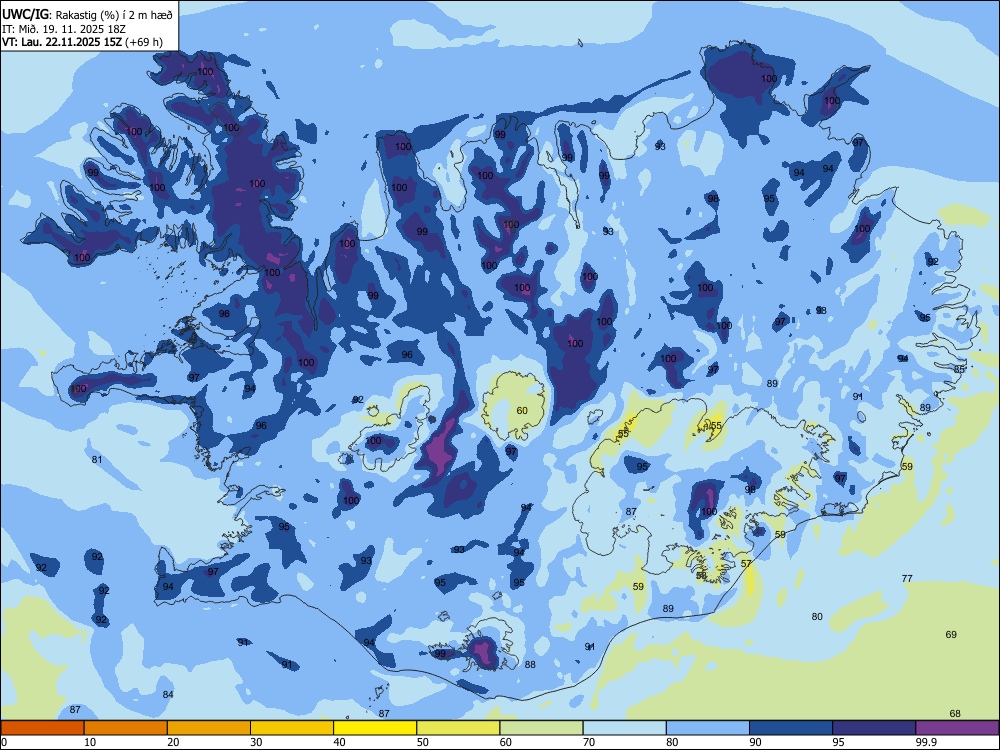
Task: Click legend tick label '40'
Action: [x=339, y=742]
